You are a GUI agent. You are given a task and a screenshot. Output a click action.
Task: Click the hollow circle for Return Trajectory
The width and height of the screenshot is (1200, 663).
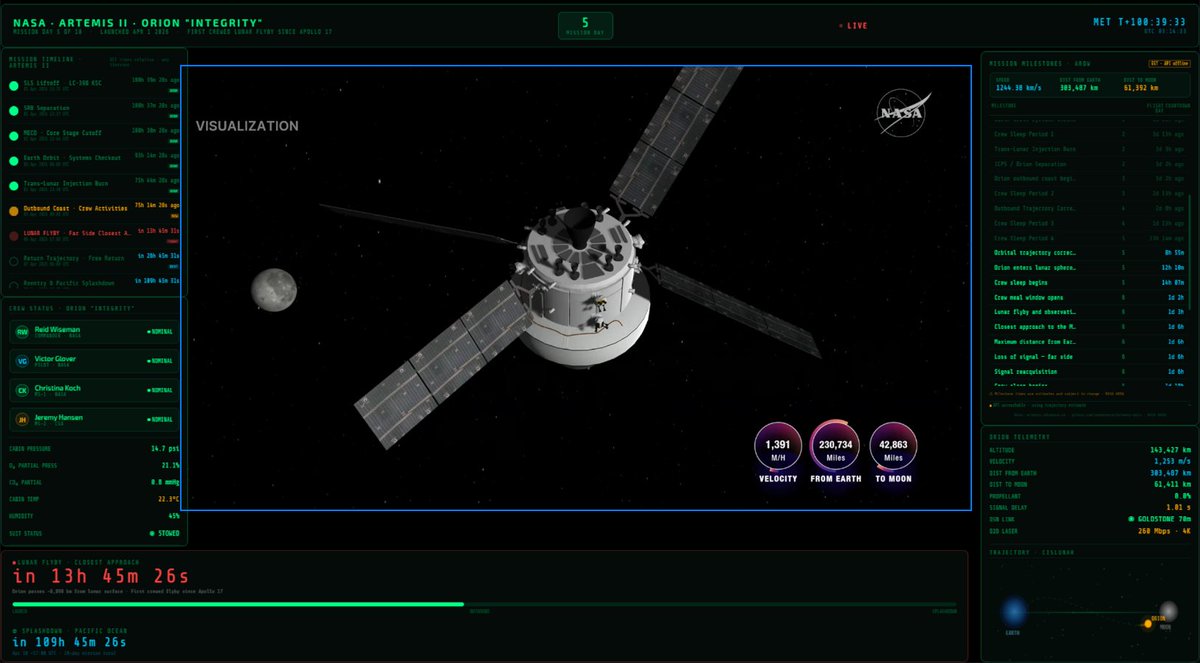pyautogui.click(x=14, y=261)
